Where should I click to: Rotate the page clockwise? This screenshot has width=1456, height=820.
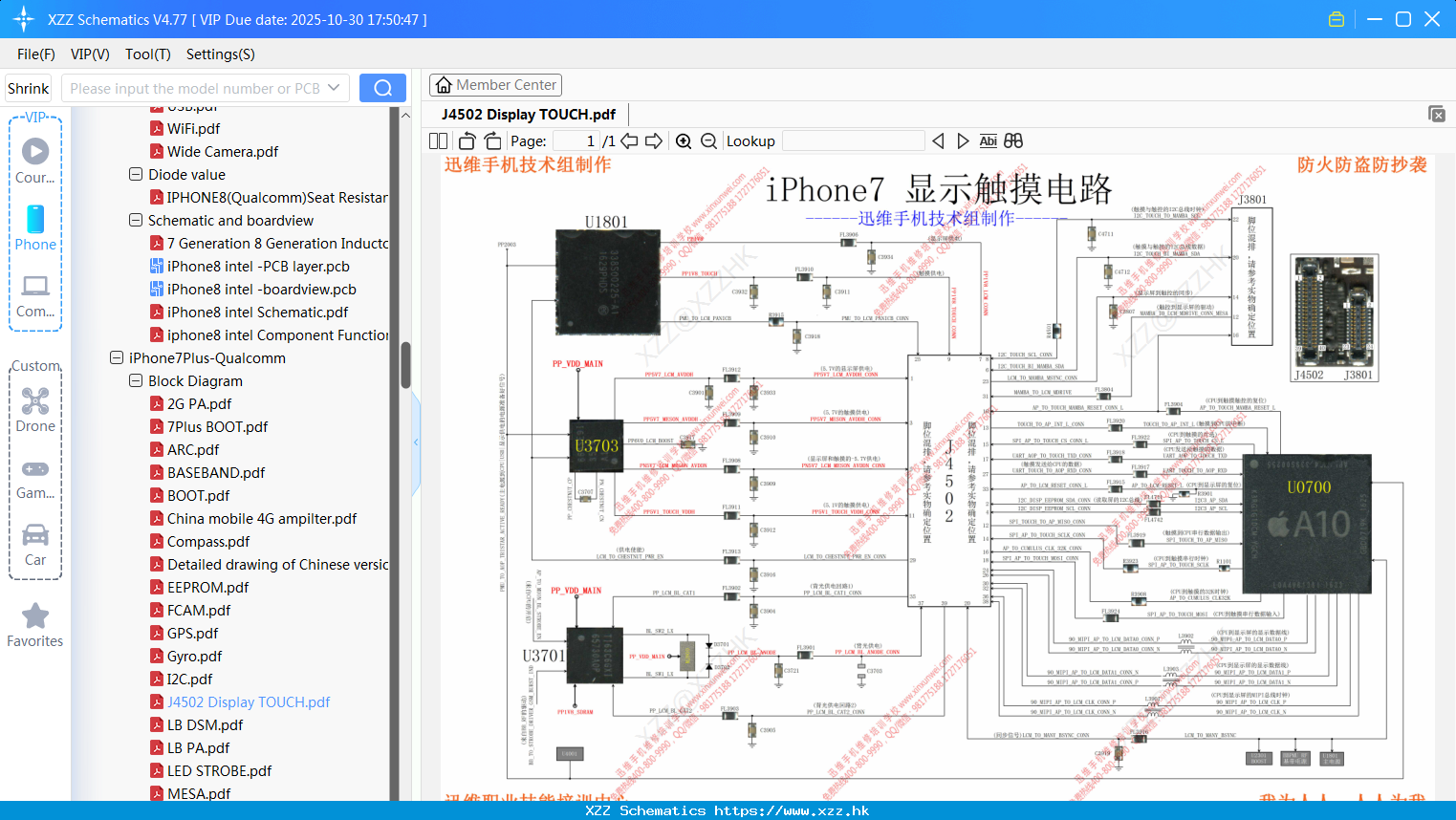pos(492,140)
